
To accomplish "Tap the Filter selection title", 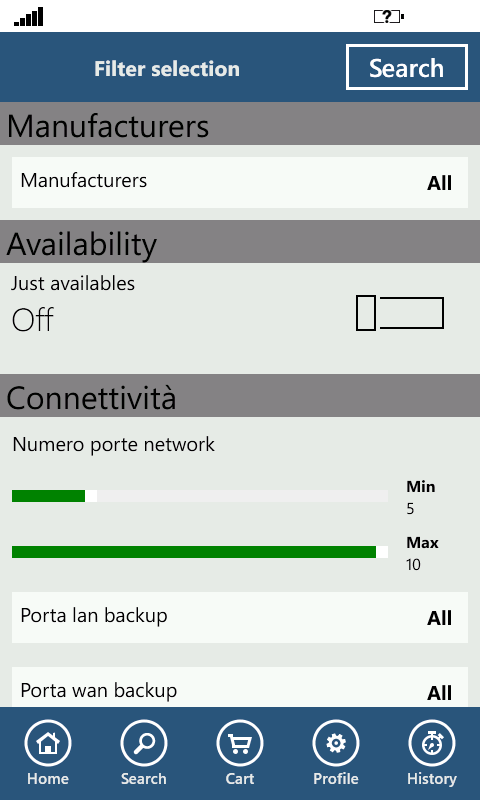I will click(x=167, y=69).
